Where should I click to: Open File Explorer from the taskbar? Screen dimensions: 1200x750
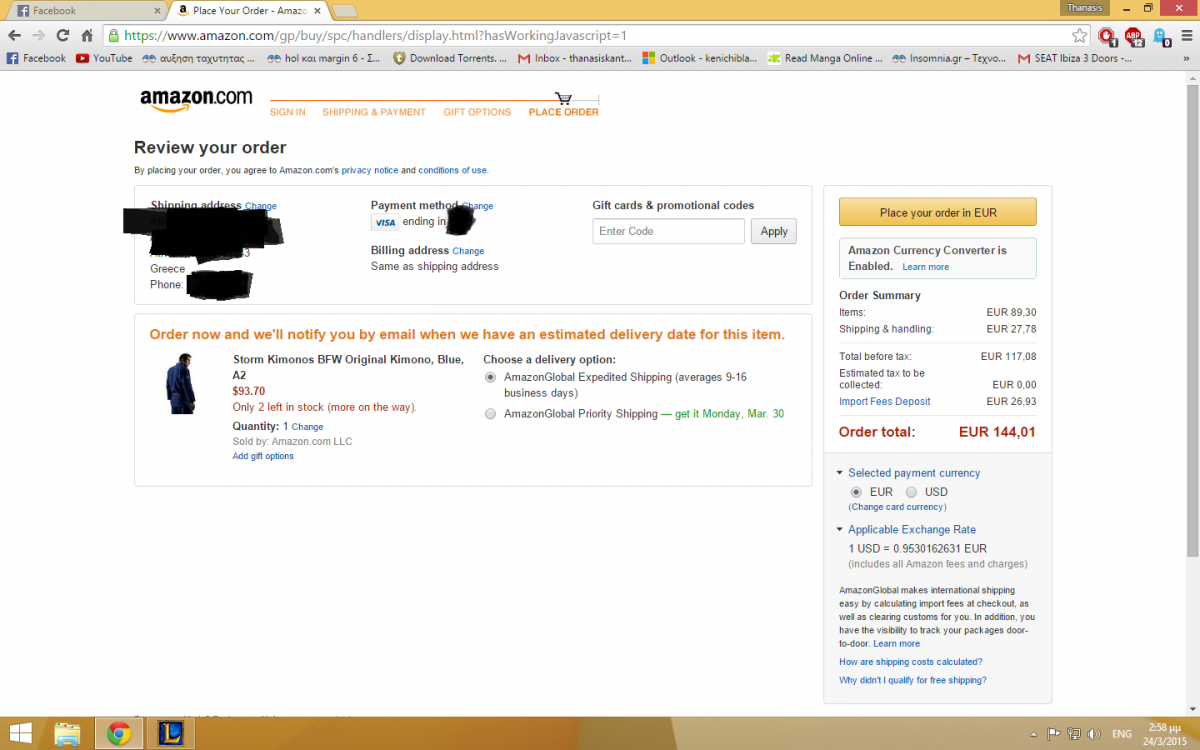67,734
